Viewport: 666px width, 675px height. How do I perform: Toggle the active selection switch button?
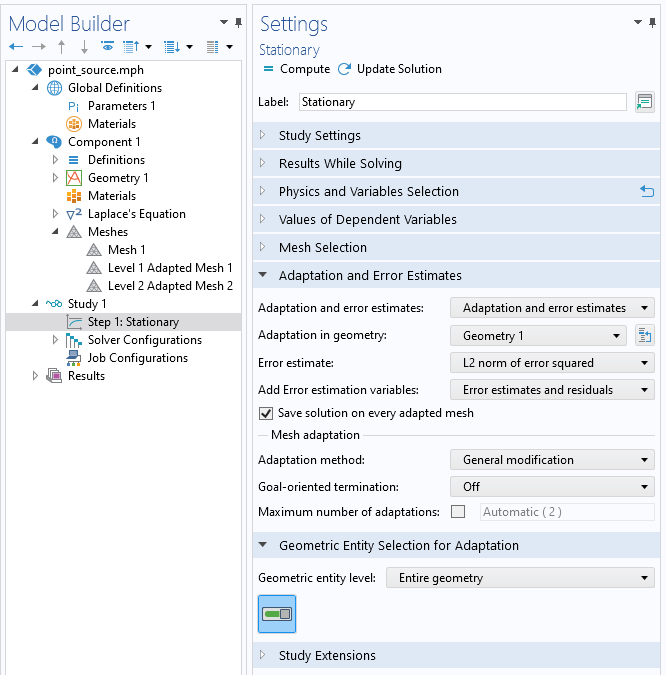click(x=277, y=614)
